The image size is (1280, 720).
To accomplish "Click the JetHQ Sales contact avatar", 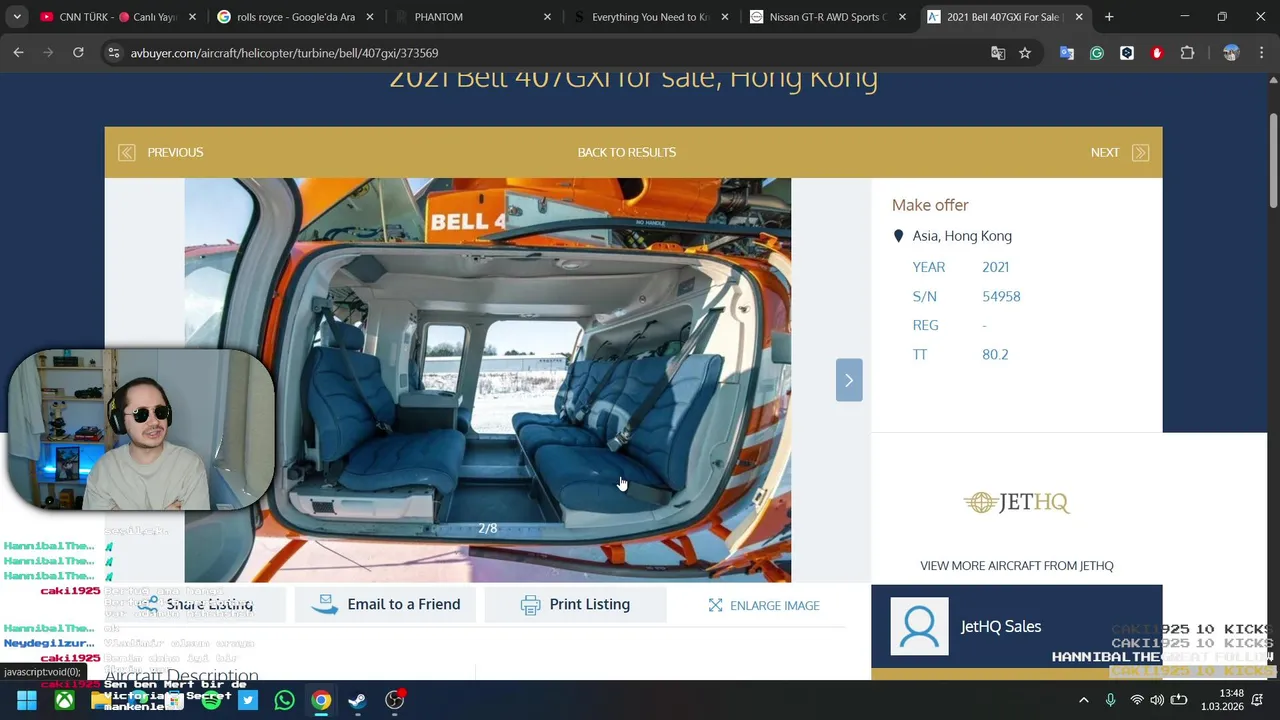I will 919,626.
